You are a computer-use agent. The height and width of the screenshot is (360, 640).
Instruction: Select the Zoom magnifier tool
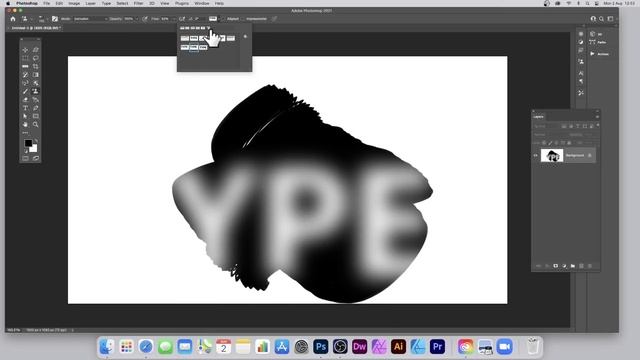point(36,124)
